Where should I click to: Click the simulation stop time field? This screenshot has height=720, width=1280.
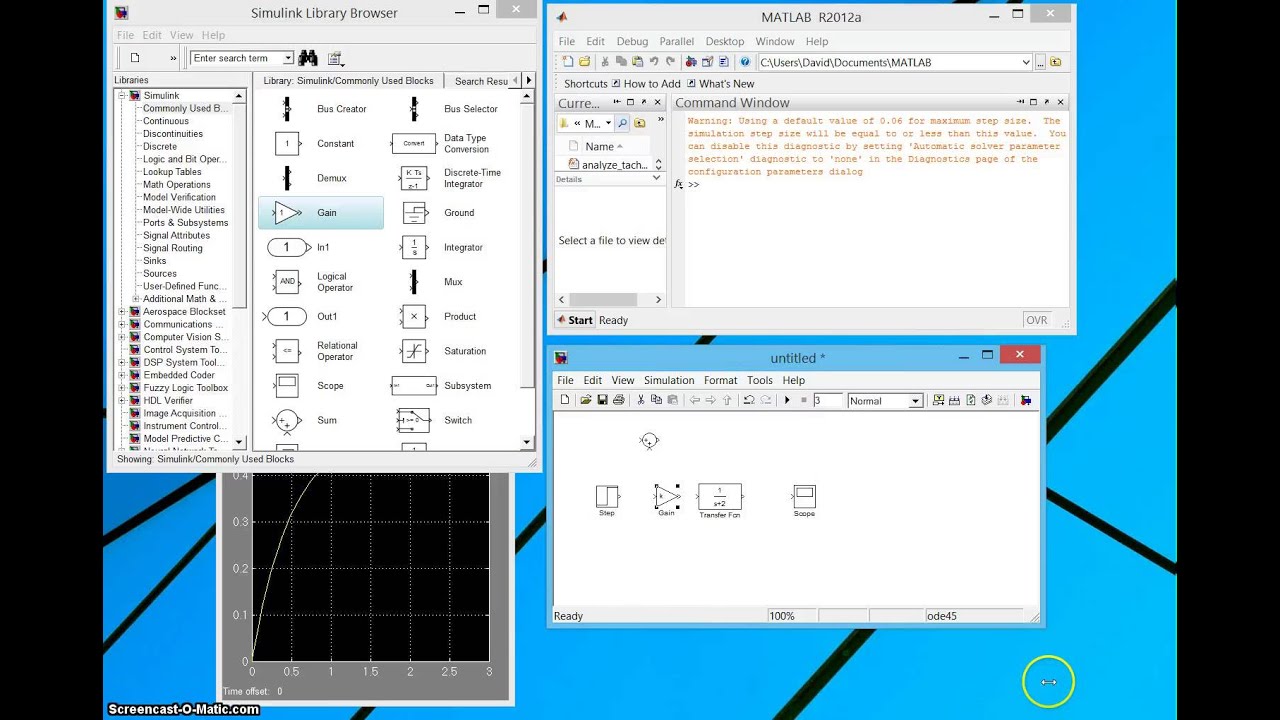(x=827, y=401)
